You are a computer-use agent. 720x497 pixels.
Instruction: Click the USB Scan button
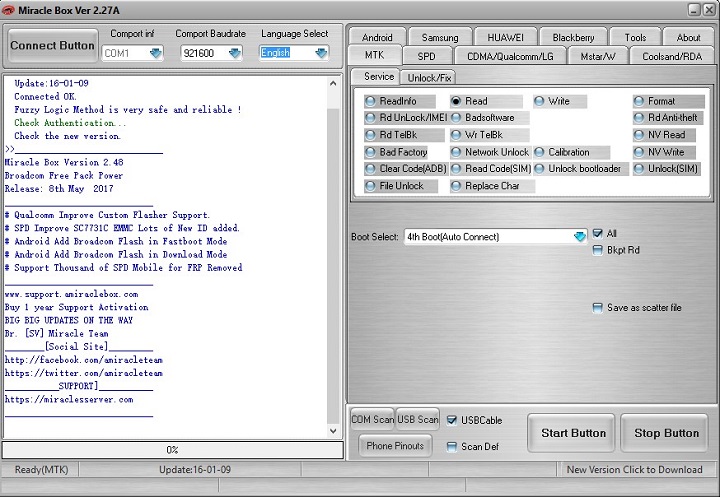pos(417,419)
